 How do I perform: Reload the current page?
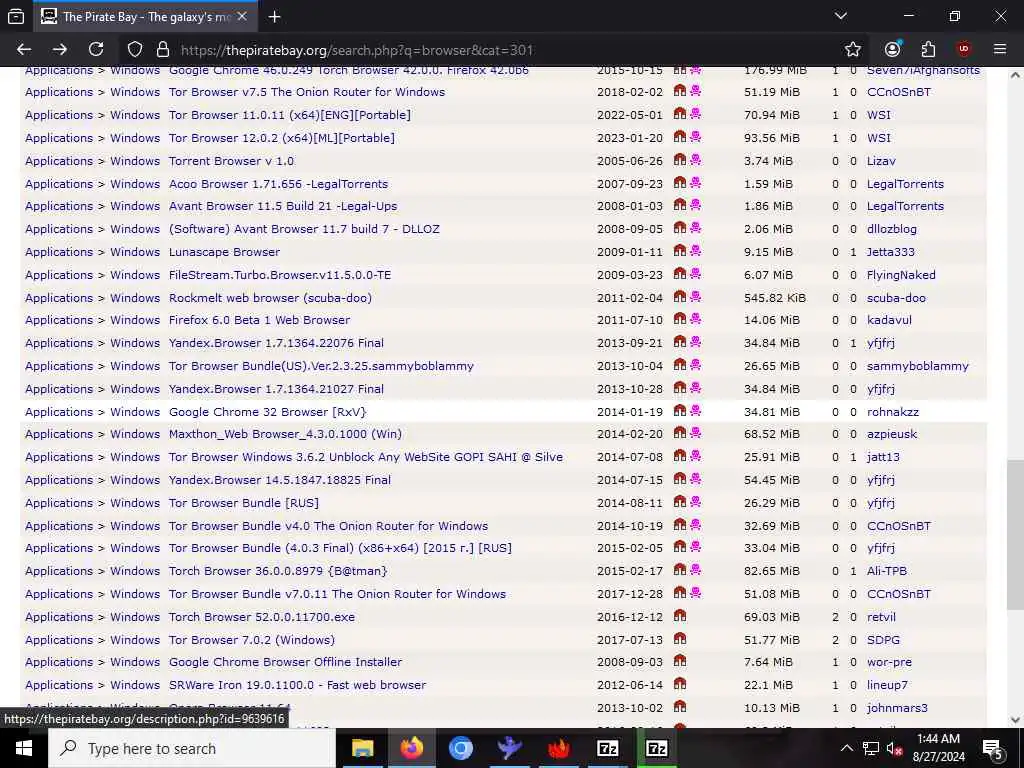(96, 50)
